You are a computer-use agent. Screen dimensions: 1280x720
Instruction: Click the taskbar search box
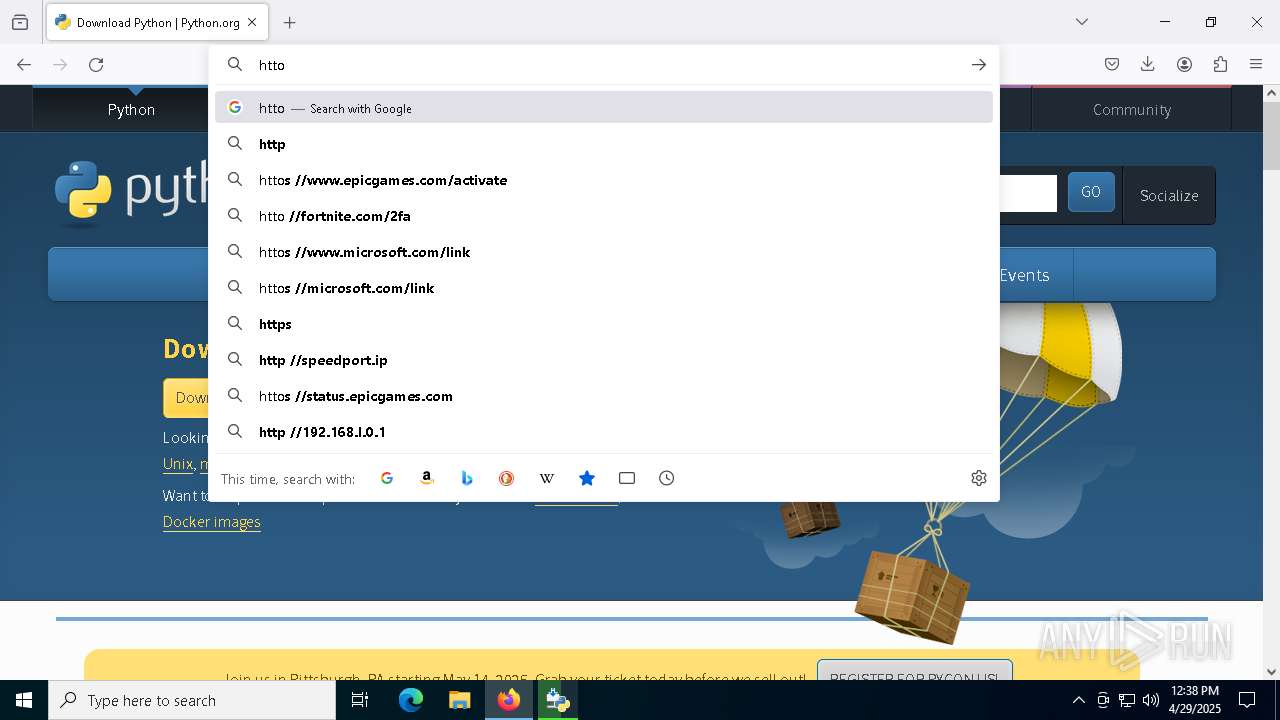tap(192, 700)
